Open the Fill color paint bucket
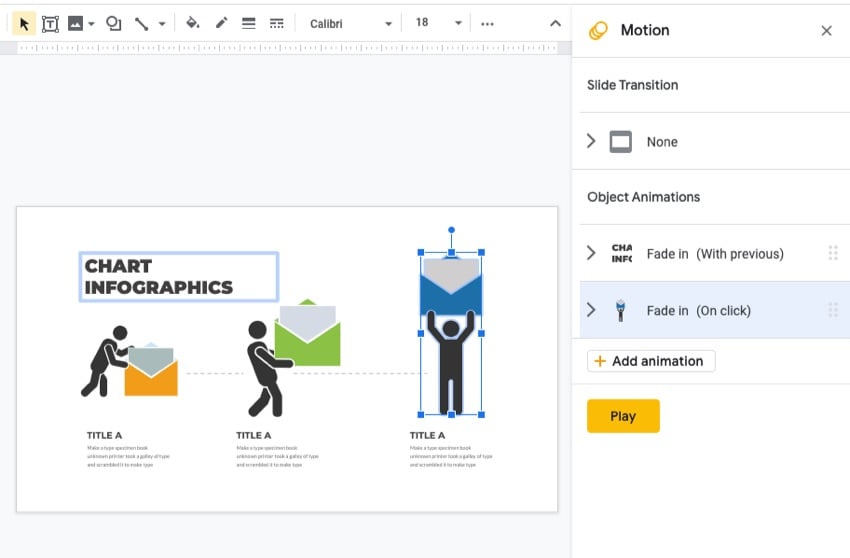The height and width of the screenshot is (558, 850). [x=193, y=23]
